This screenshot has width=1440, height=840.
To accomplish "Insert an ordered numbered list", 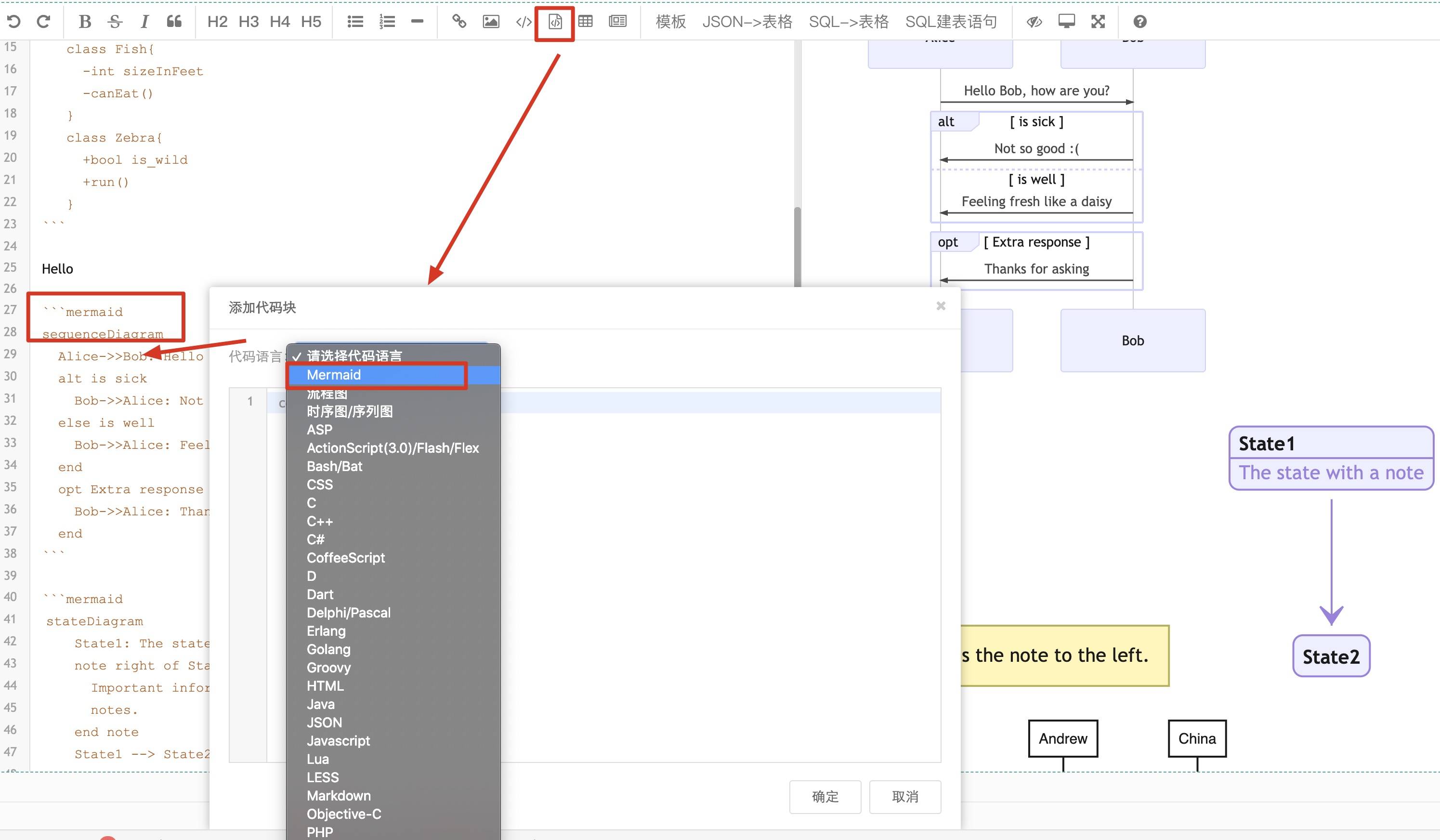I will [x=387, y=22].
